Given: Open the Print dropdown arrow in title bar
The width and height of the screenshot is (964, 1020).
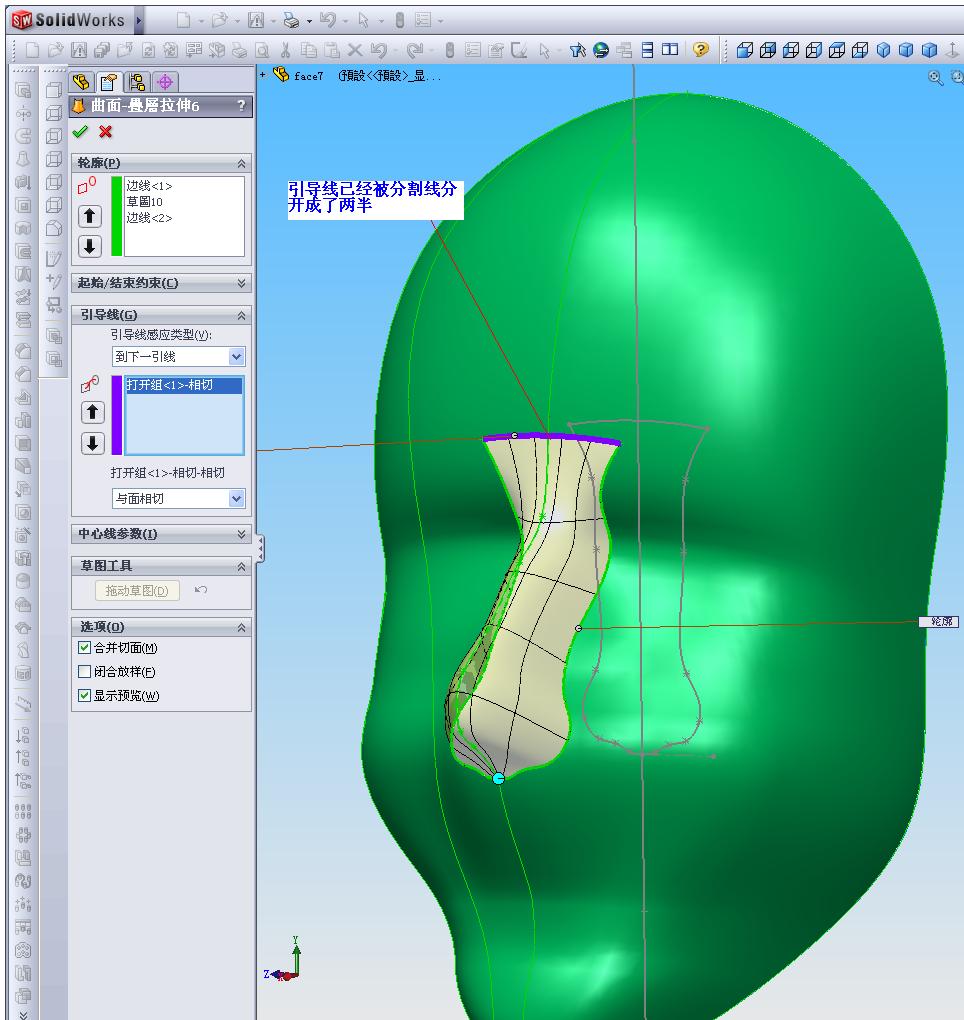Looking at the screenshot, I should [x=309, y=21].
